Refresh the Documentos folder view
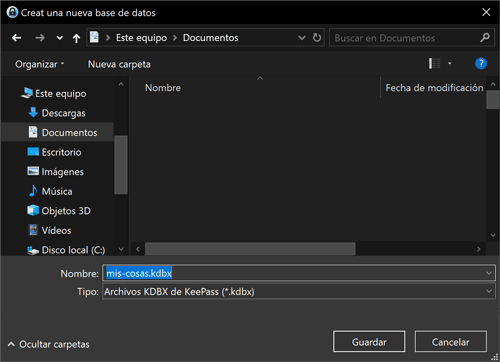The height and width of the screenshot is (362, 500). pyautogui.click(x=317, y=38)
